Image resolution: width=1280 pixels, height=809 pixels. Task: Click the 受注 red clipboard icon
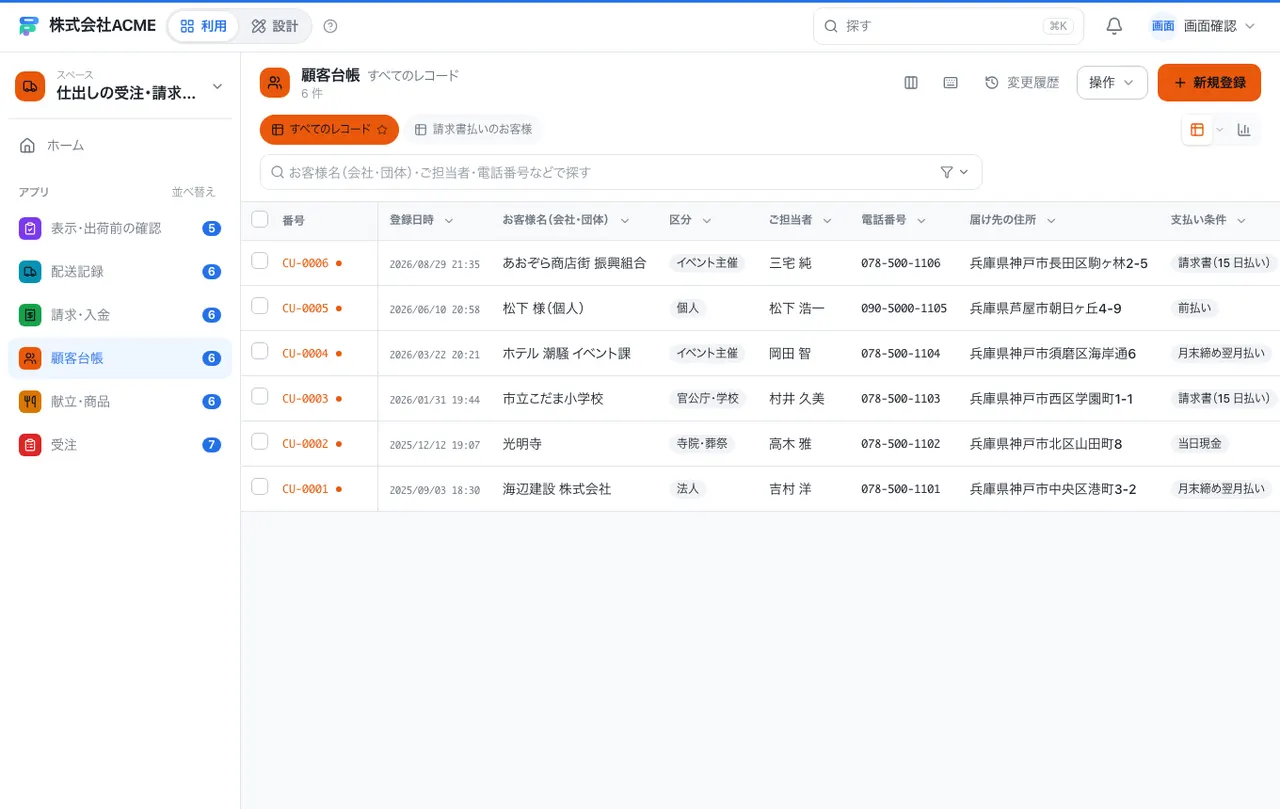point(30,445)
